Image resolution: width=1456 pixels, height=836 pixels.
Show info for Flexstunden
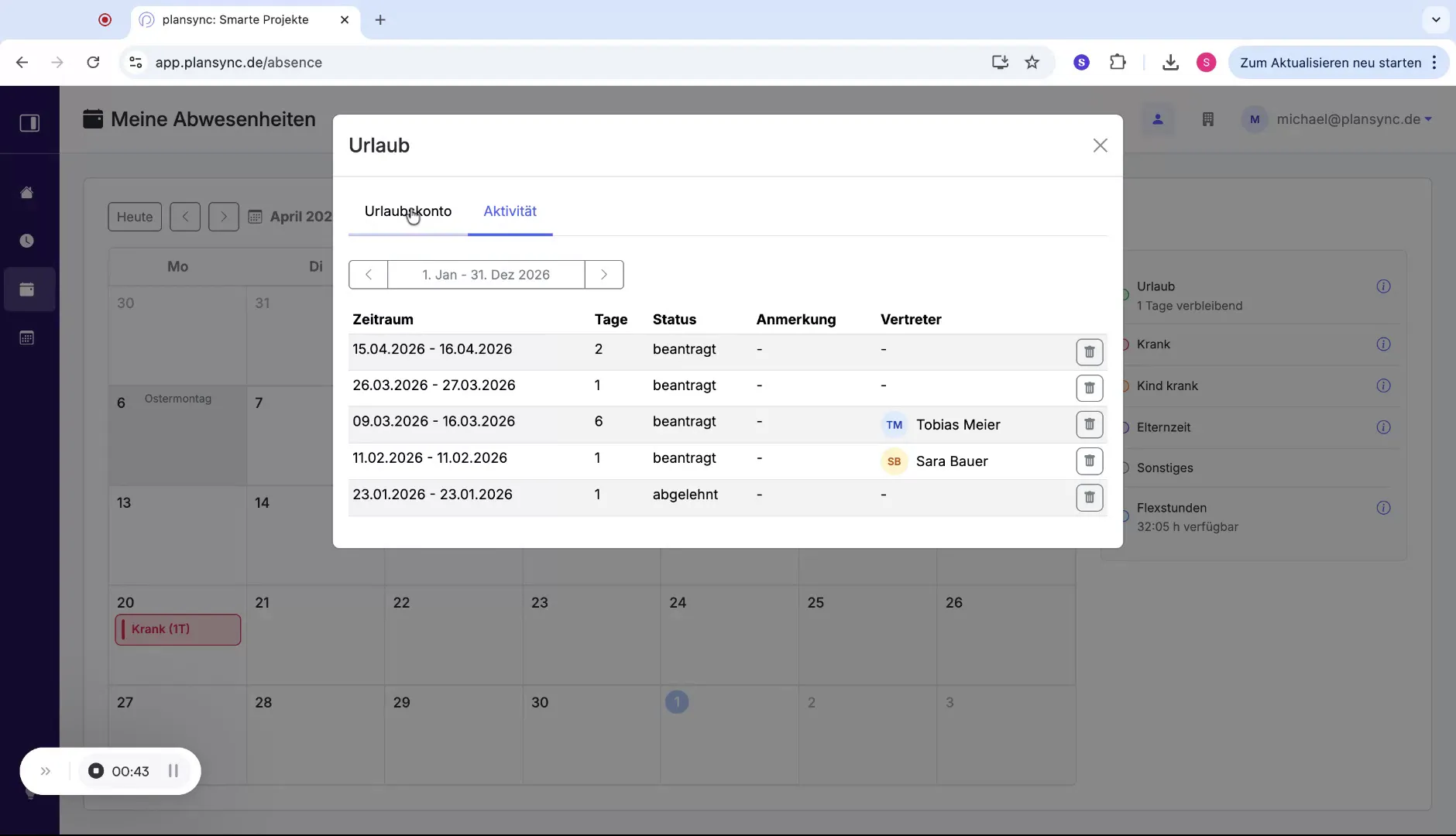[x=1383, y=508]
